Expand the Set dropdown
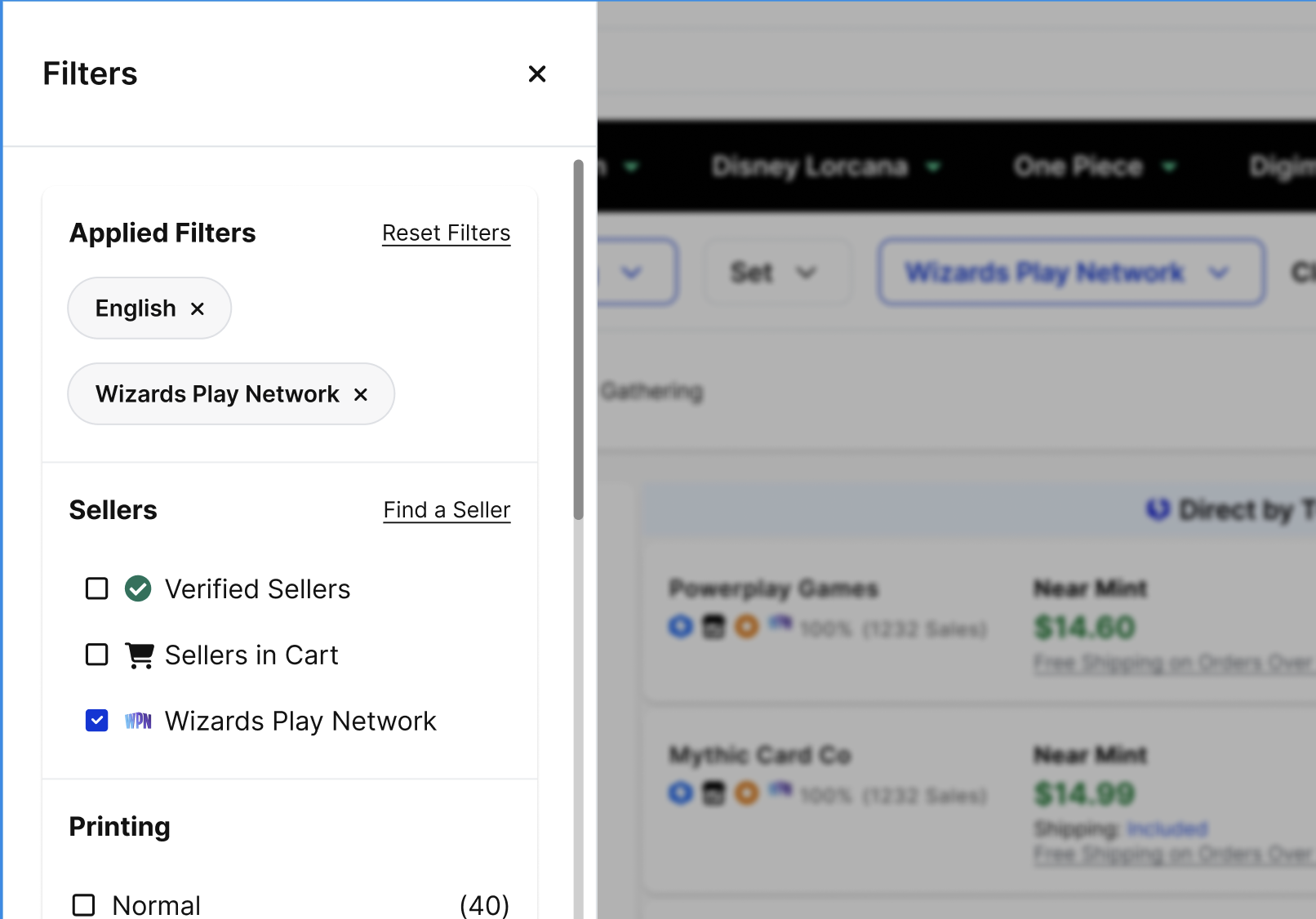 coord(777,273)
